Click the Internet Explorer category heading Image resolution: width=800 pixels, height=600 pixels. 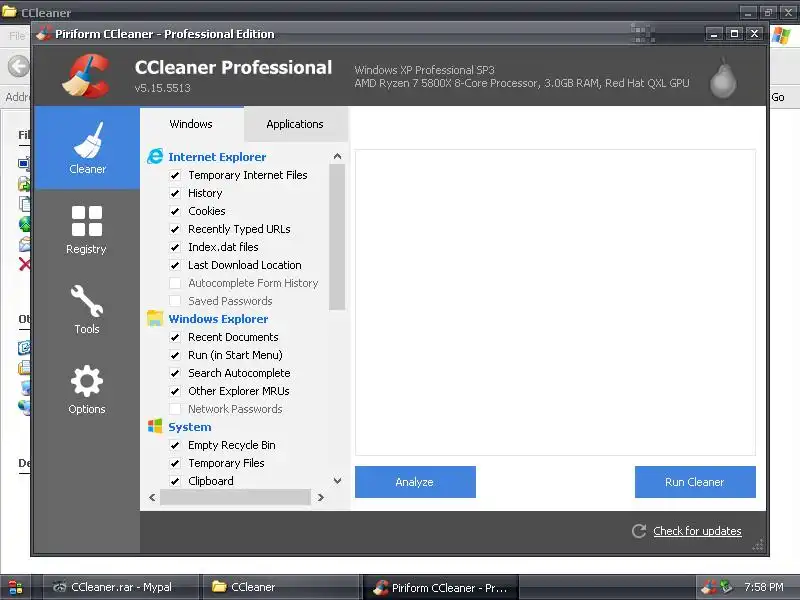tap(217, 157)
